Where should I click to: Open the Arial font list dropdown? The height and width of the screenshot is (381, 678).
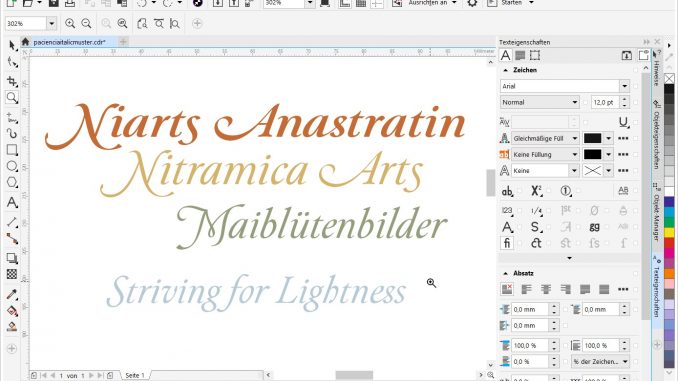(624, 86)
